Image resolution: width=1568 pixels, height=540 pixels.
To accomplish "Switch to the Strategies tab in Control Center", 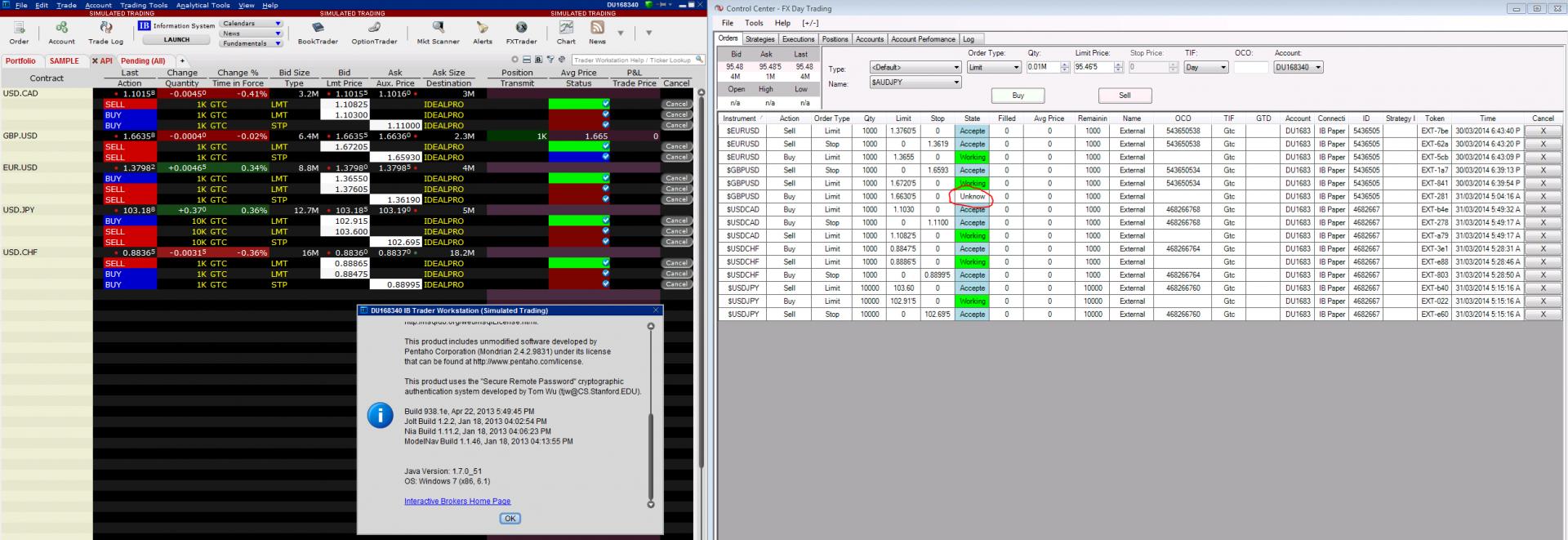I will click(759, 39).
